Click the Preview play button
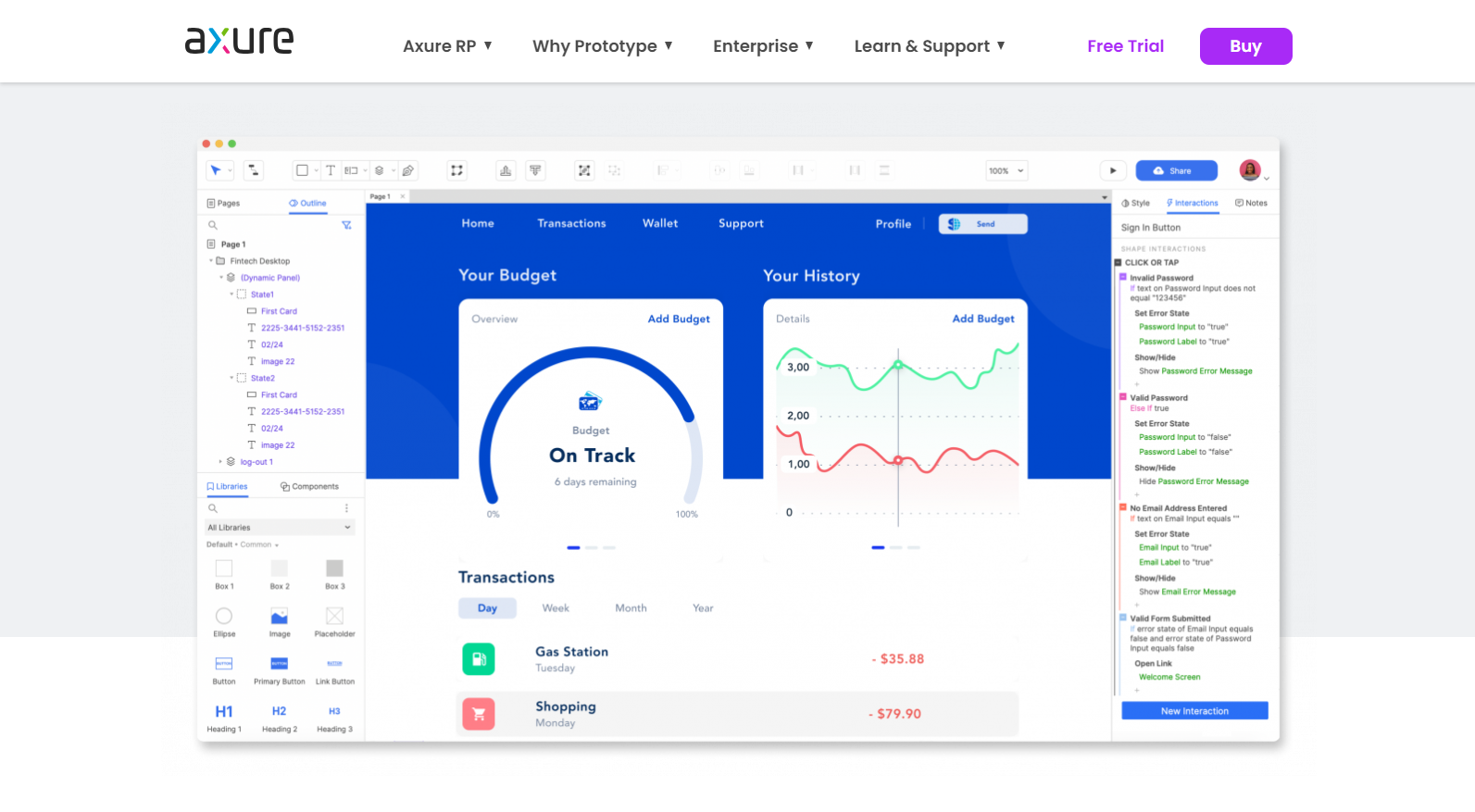1475x812 pixels. [1113, 170]
